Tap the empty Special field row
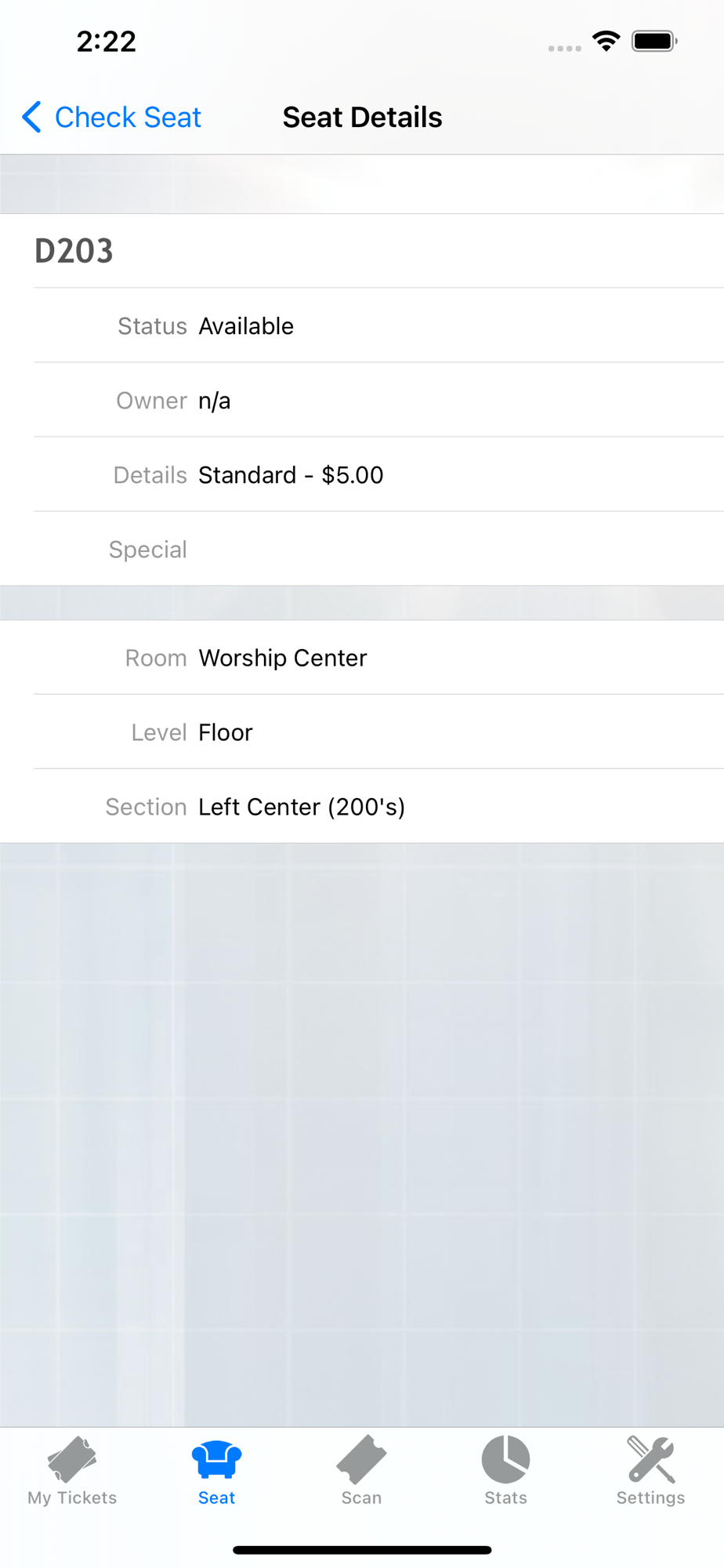Viewport: 724px width, 1568px height. (x=362, y=549)
